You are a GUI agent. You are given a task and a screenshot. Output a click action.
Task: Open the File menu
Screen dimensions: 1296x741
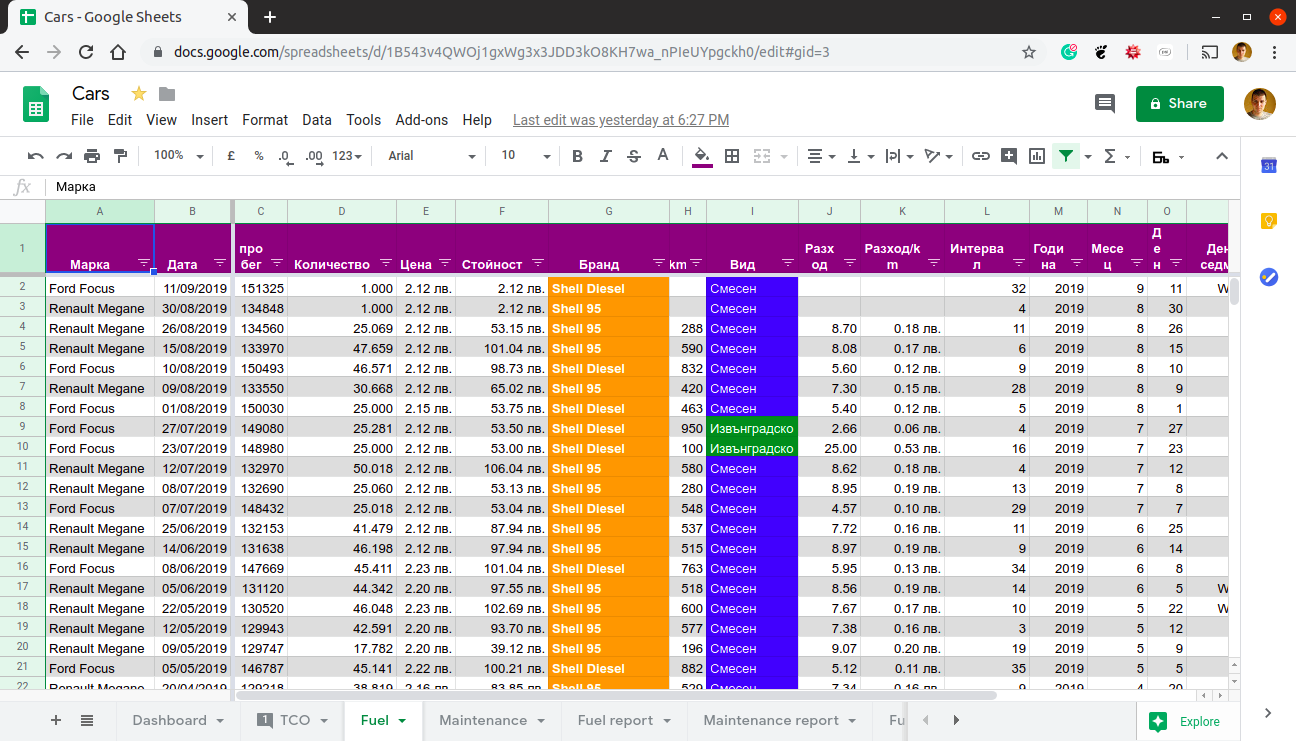click(x=82, y=120)
